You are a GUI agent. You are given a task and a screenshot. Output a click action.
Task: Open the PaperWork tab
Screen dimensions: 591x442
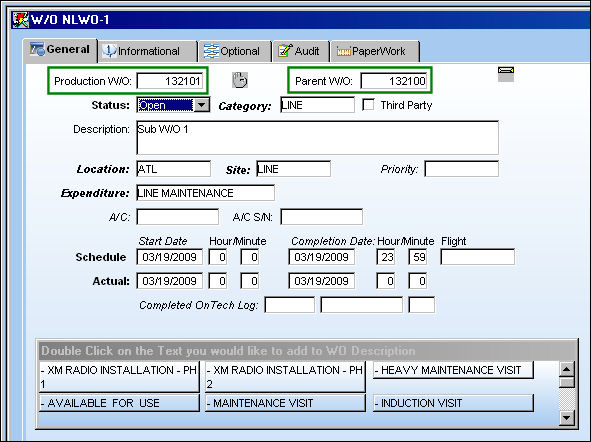tap(375, 51)
